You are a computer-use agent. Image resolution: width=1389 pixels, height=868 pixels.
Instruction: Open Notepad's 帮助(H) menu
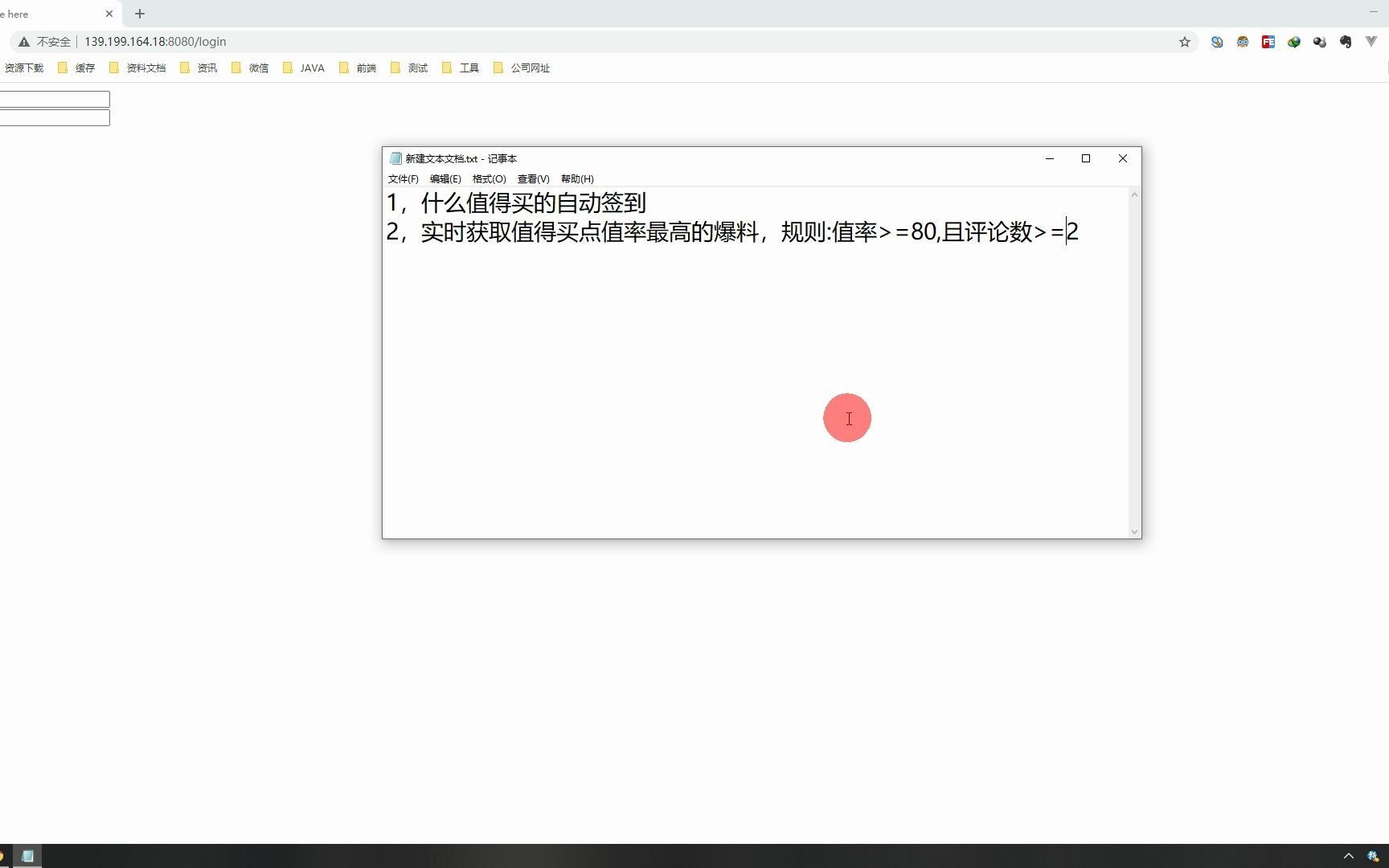pos(577,179)
